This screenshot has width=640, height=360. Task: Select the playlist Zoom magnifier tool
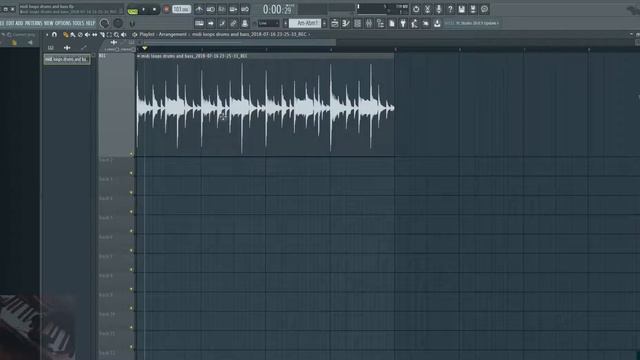coord(117,35)
